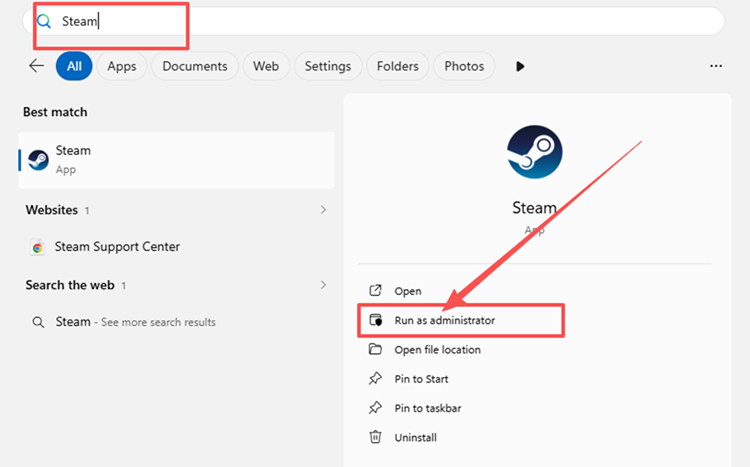Click the Search the web heading
The height and width of the screenshot is (467, 750).
(x=70, y=285)
